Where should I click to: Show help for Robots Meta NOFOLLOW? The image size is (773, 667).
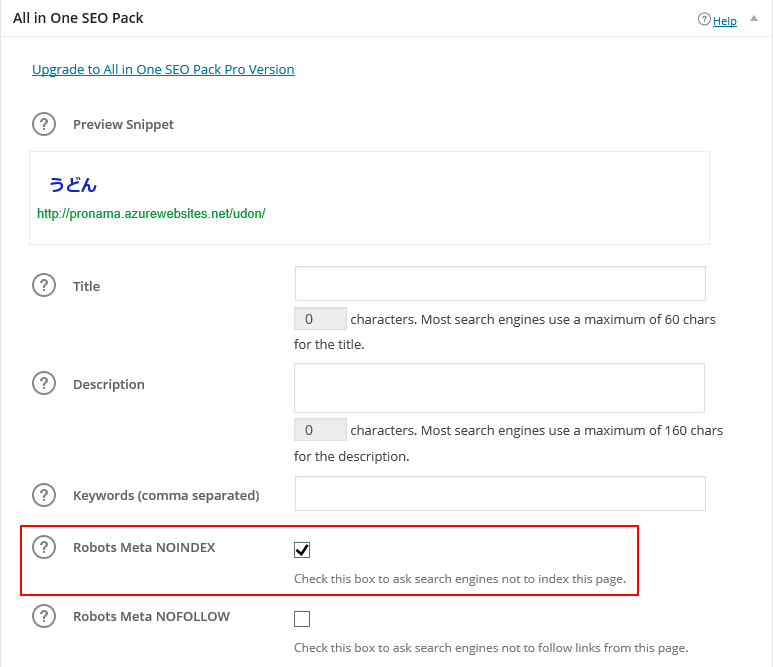[x=44, y=616]
